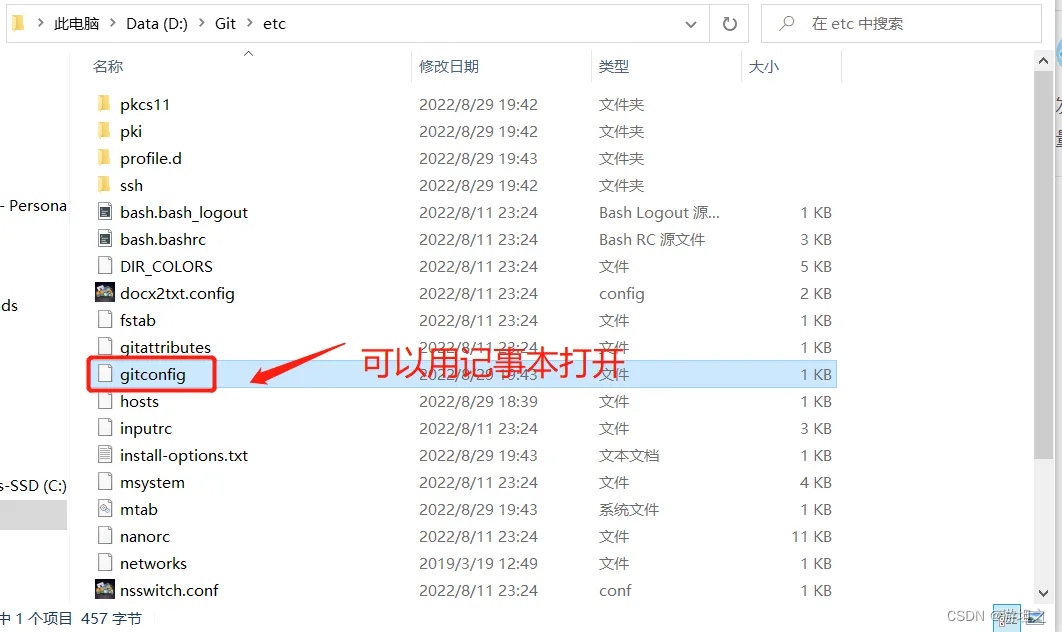This screenshot has width=1062, height=632.
Task: Sort by 类型 column header
Action: (614, 66)
